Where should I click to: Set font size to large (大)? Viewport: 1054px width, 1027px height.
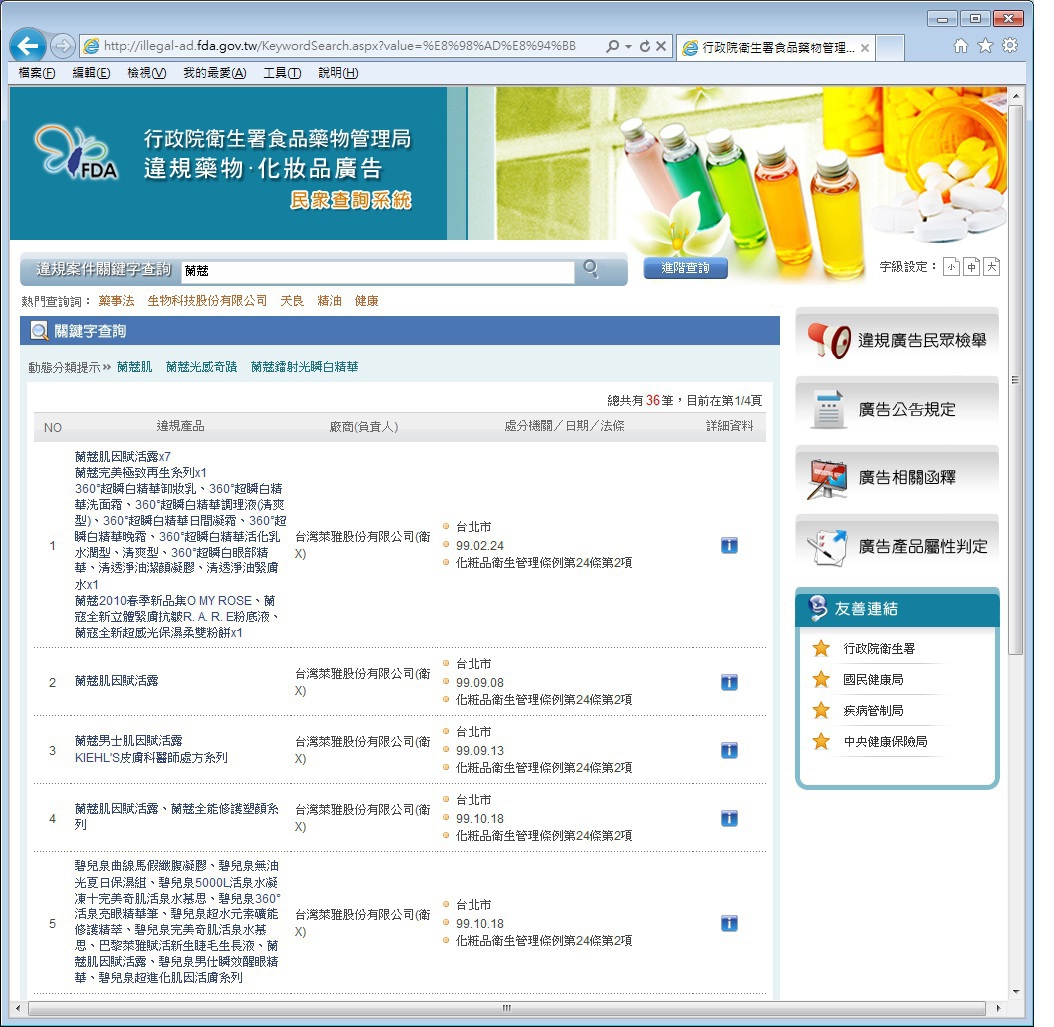click(x=991, y=267)
